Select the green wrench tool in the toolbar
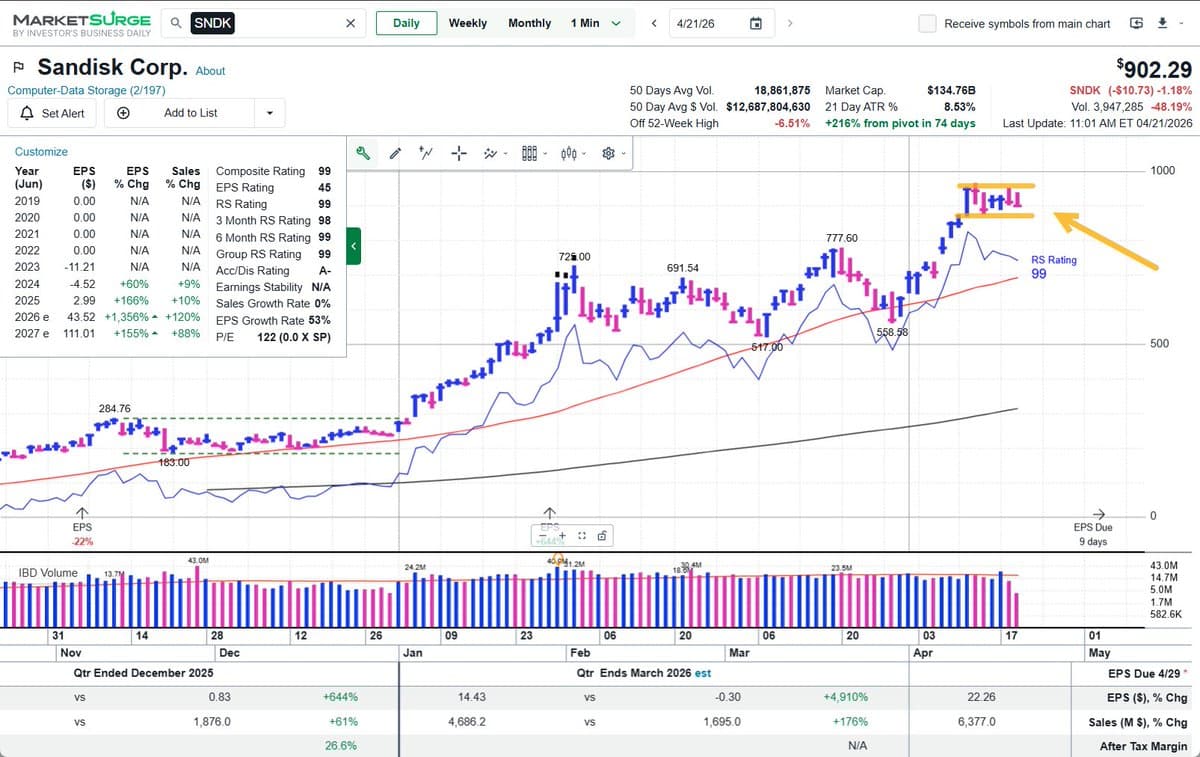Viewport: 1200px width, 757px height. 362,152
